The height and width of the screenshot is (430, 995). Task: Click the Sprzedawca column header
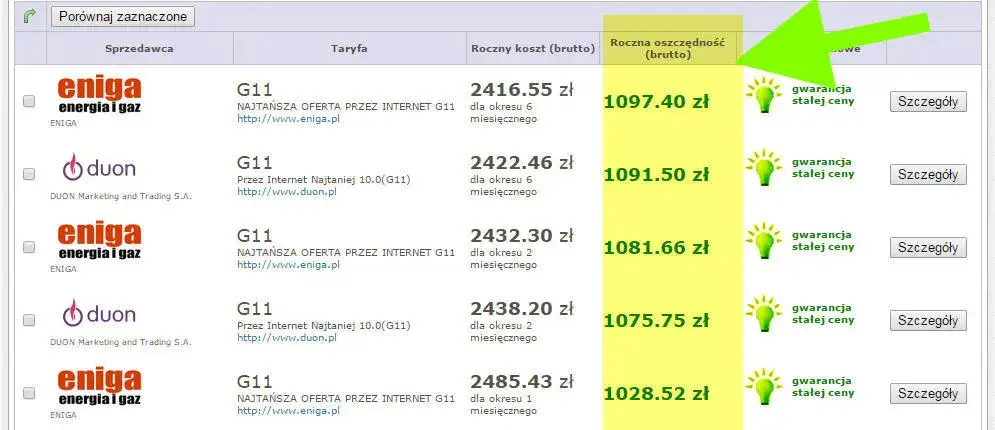[139, 48]
